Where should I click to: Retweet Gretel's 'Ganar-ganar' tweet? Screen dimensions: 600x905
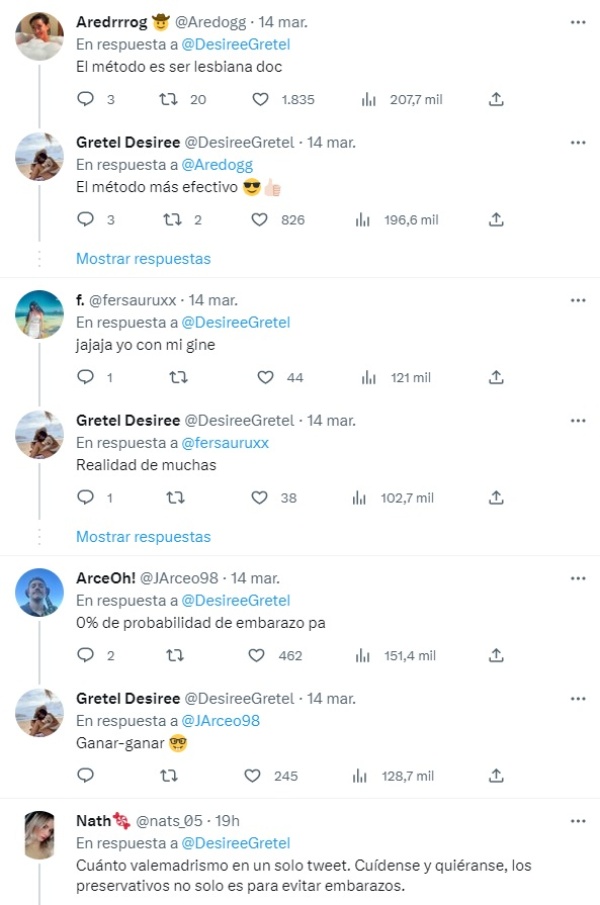168,775
